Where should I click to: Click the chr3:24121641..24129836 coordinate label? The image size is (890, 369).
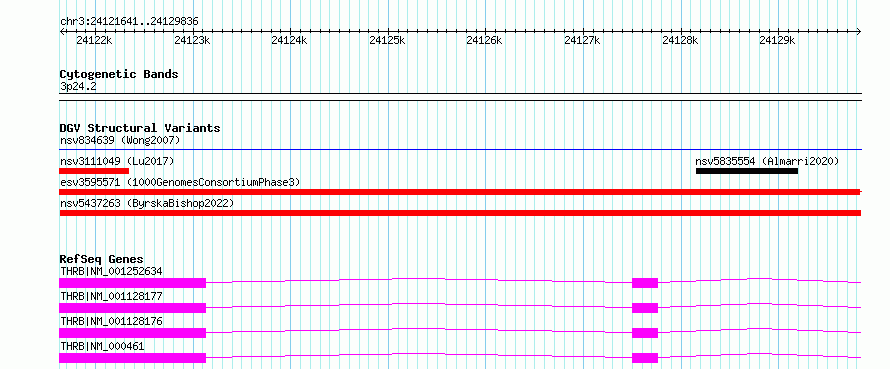point(129,22)
